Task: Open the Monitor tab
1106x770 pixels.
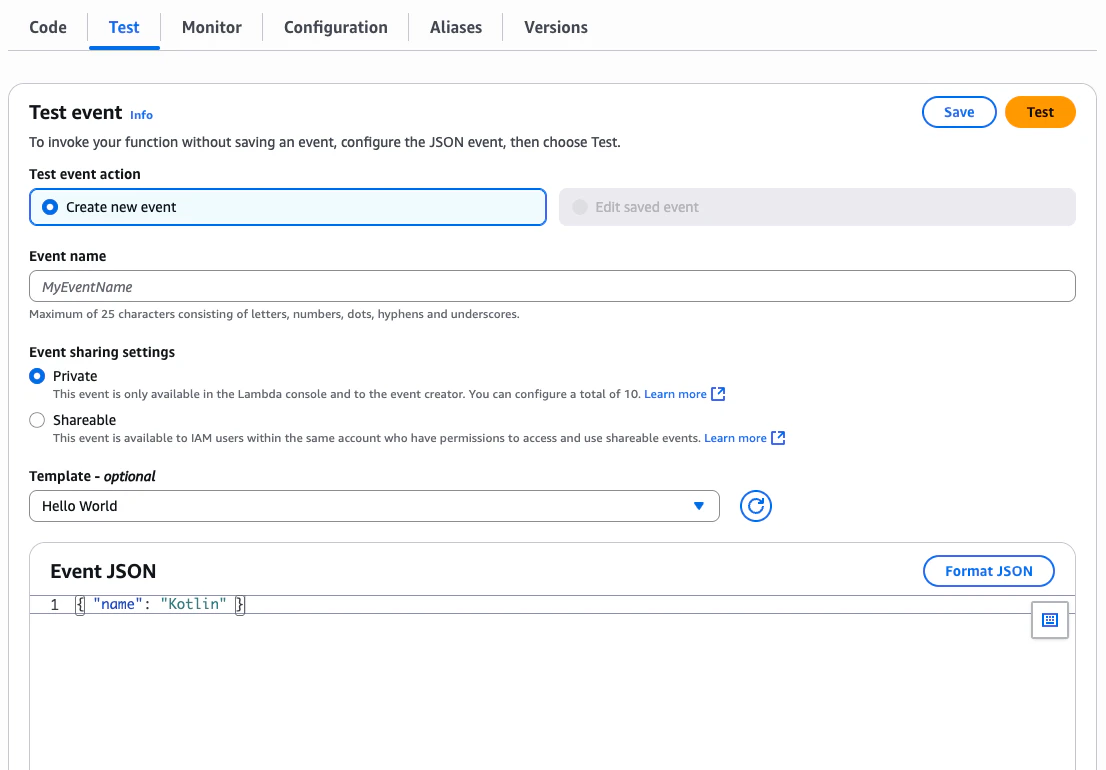Action: tap(212, 28)
